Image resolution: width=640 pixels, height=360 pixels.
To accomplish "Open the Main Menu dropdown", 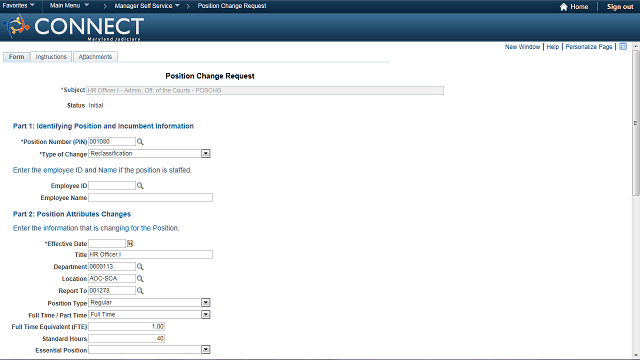I will pos(69,6).
